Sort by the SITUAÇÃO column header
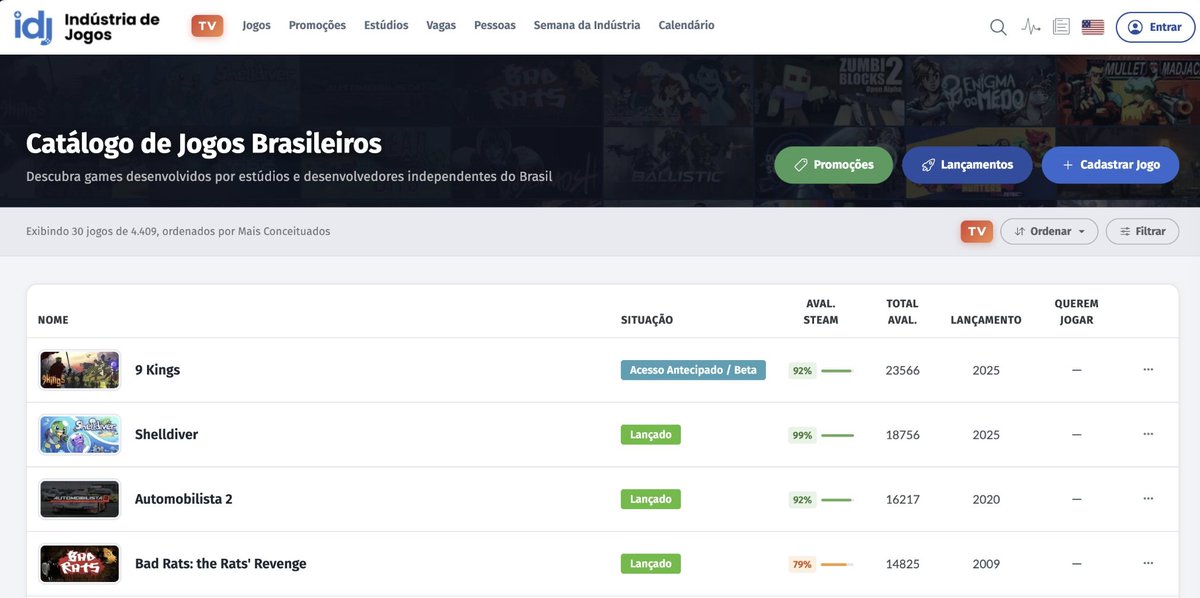This screenshot has height=598, width=1200. (647, 320)
